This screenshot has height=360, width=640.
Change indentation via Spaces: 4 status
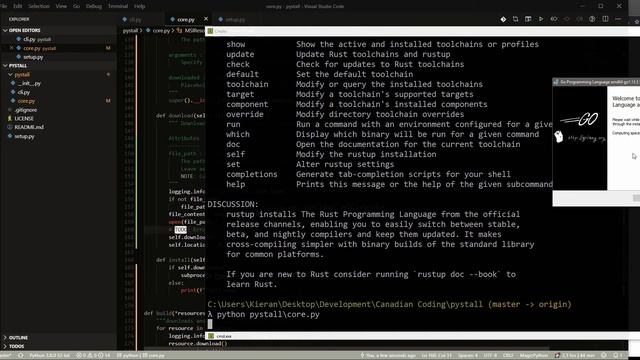click(x=468, y=355)
